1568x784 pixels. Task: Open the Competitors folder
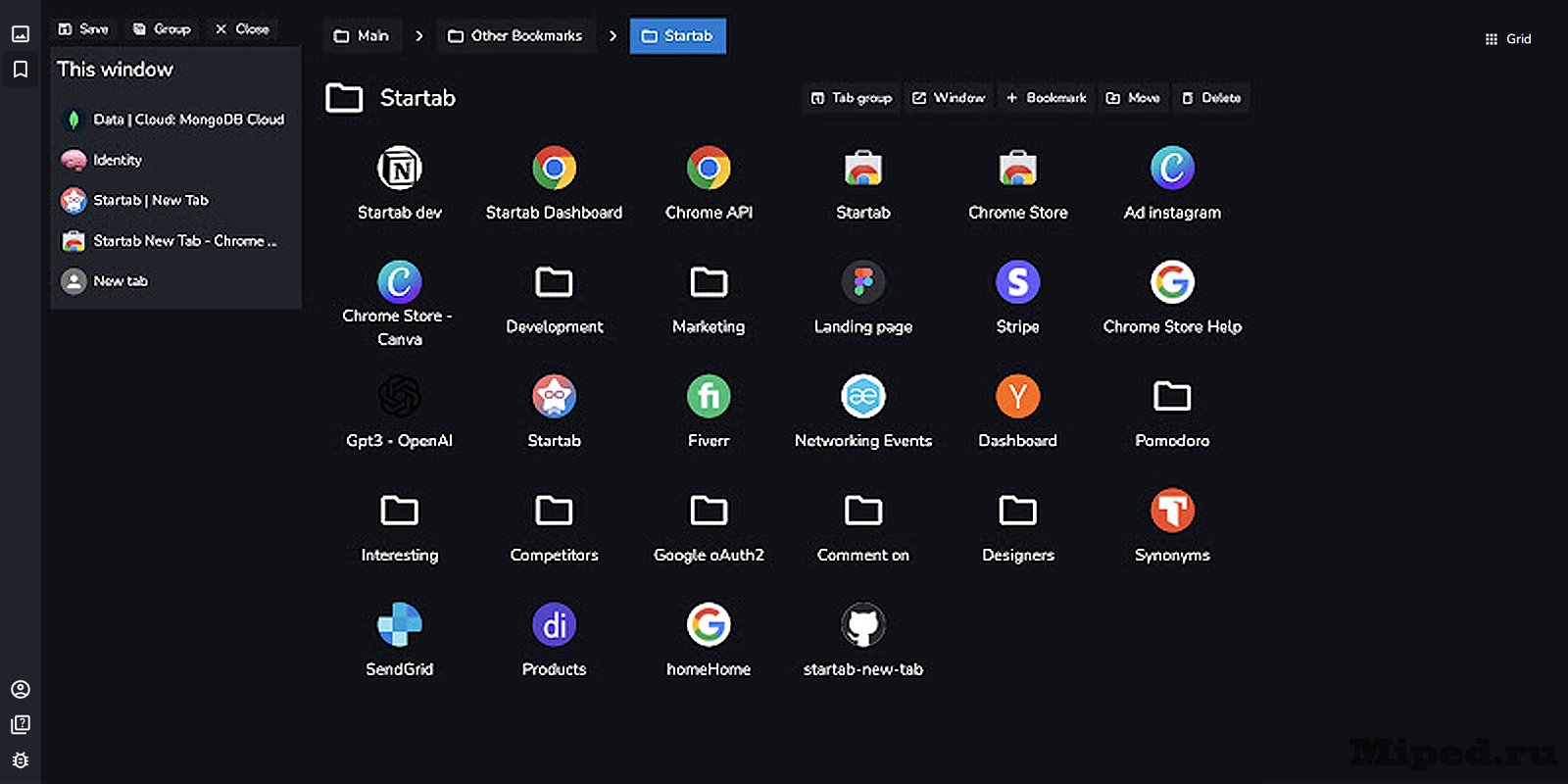coord(554,527)
